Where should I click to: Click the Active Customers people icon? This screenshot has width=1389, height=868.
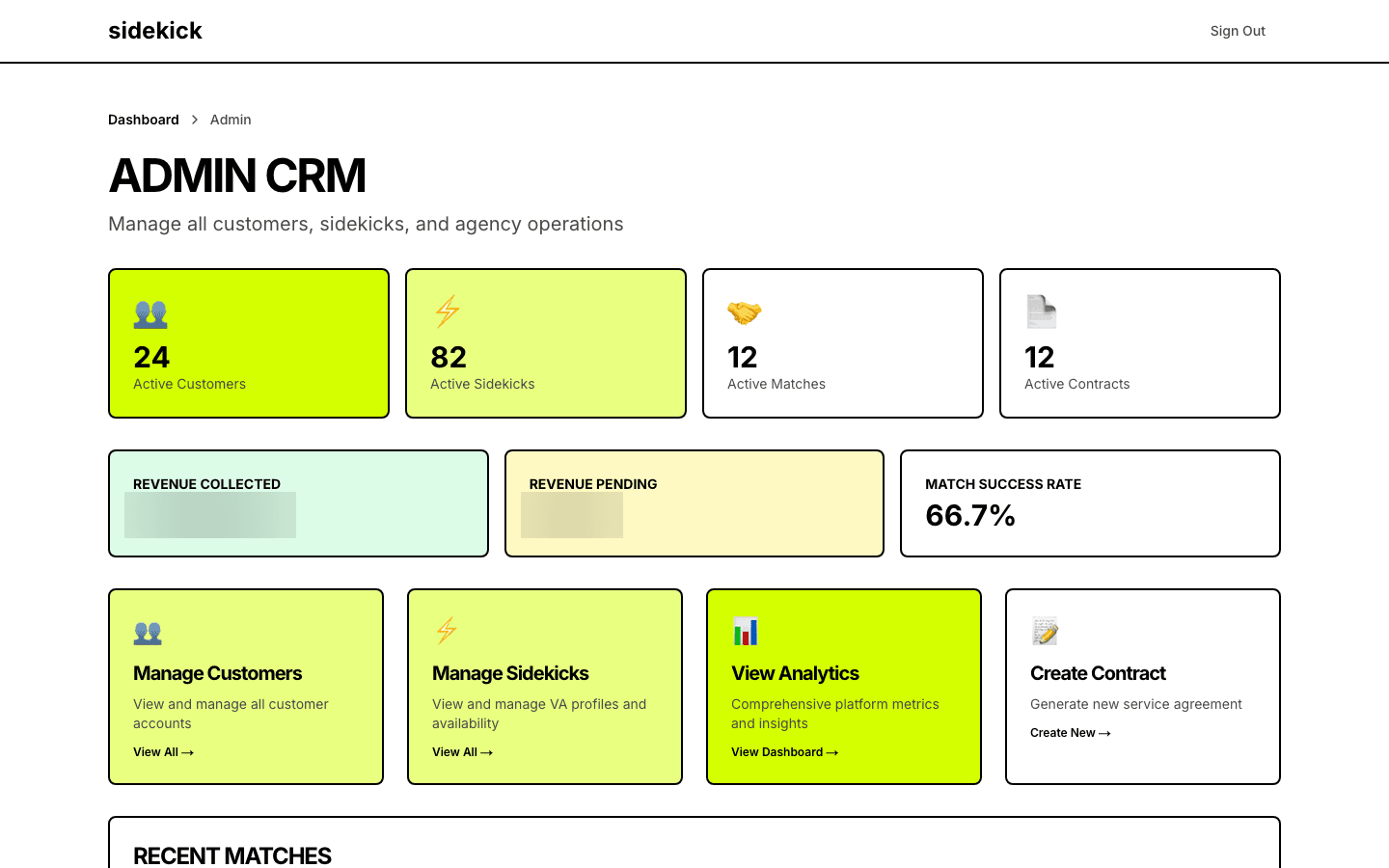pos(150,312)
